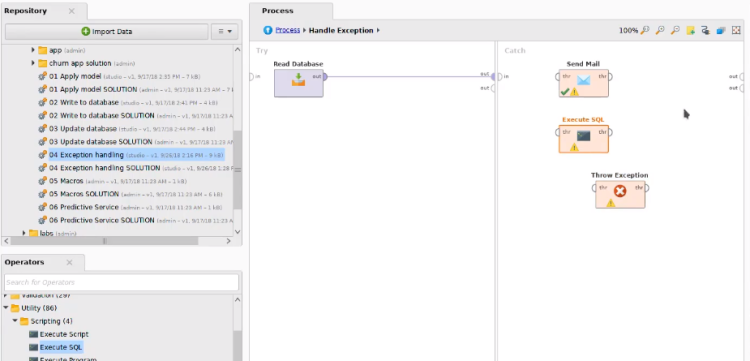Click the blue up-arrow breadcrumb icon
This screenshot has width=750, height=361.
coord(268,30)
